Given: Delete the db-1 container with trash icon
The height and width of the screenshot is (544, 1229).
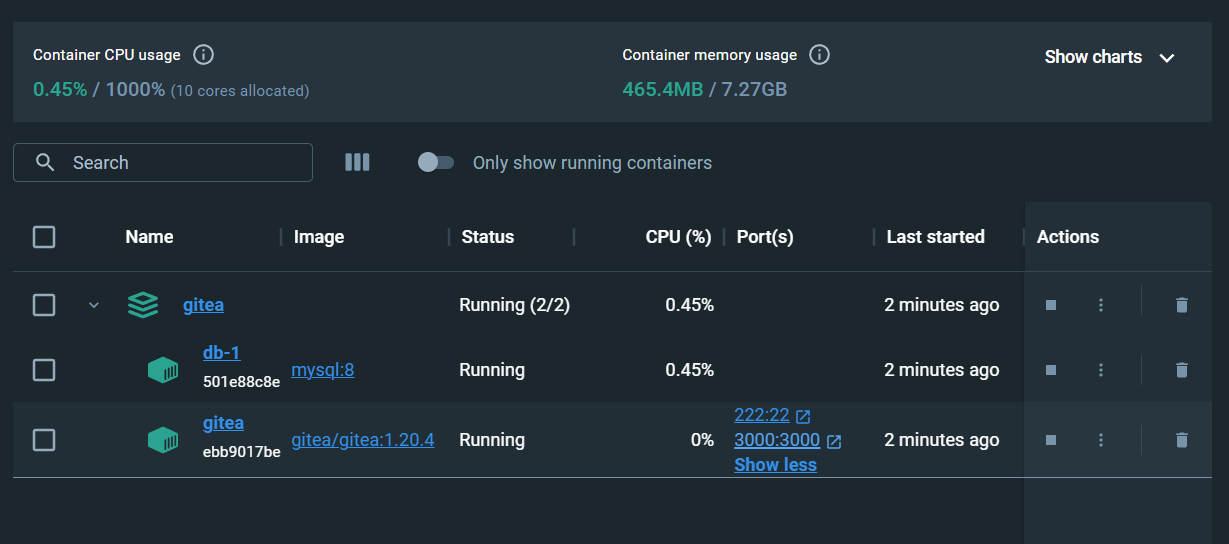Looking at the screenshot, I should [x=1181, y=370].
